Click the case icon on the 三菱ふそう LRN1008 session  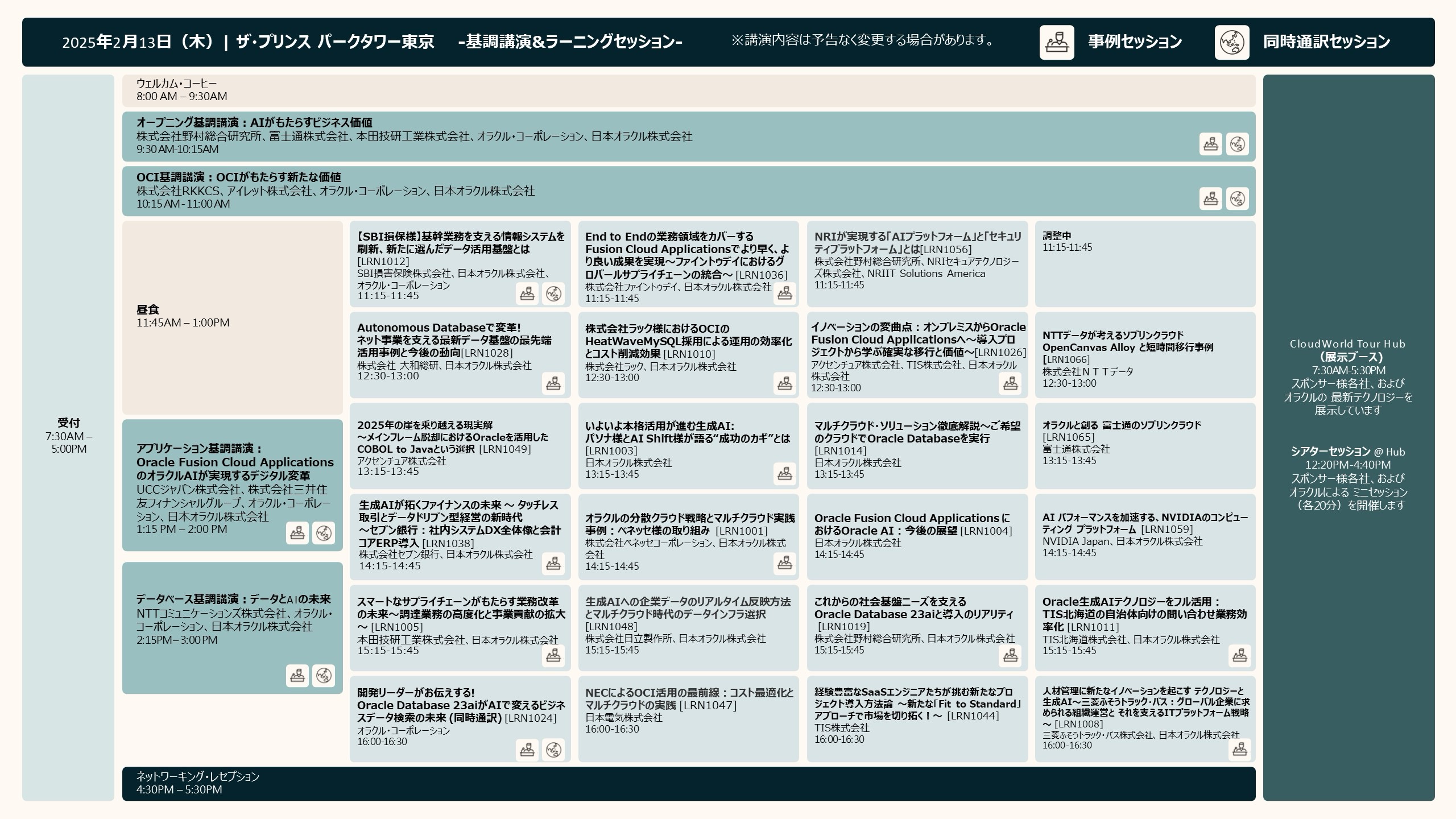click(x=1241, y=751)
